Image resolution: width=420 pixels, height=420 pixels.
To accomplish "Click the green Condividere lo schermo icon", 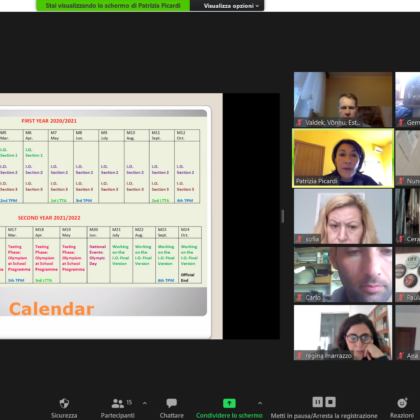I will point(229,403).
